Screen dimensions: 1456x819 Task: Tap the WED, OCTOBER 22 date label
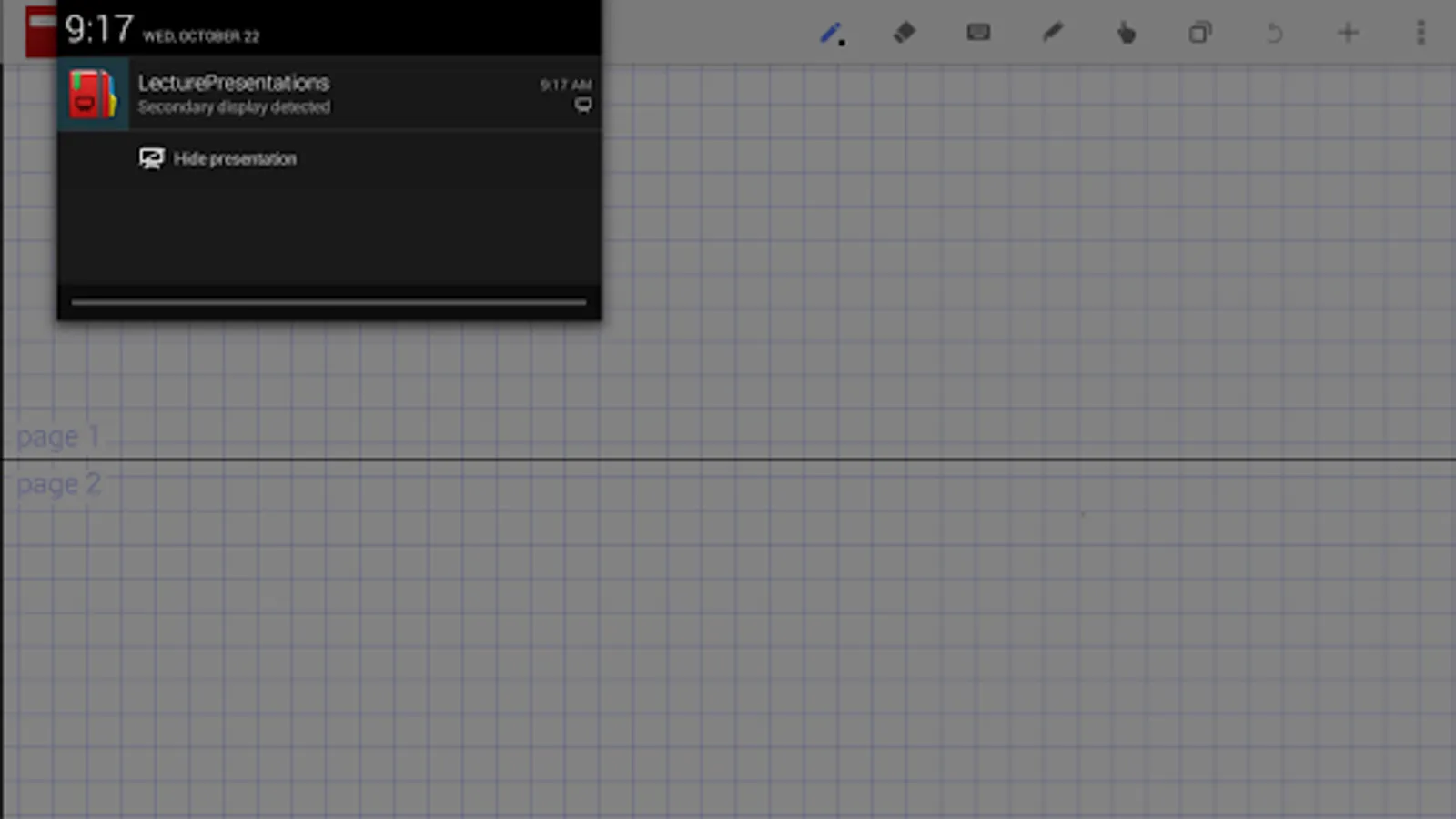coord(201,36)
